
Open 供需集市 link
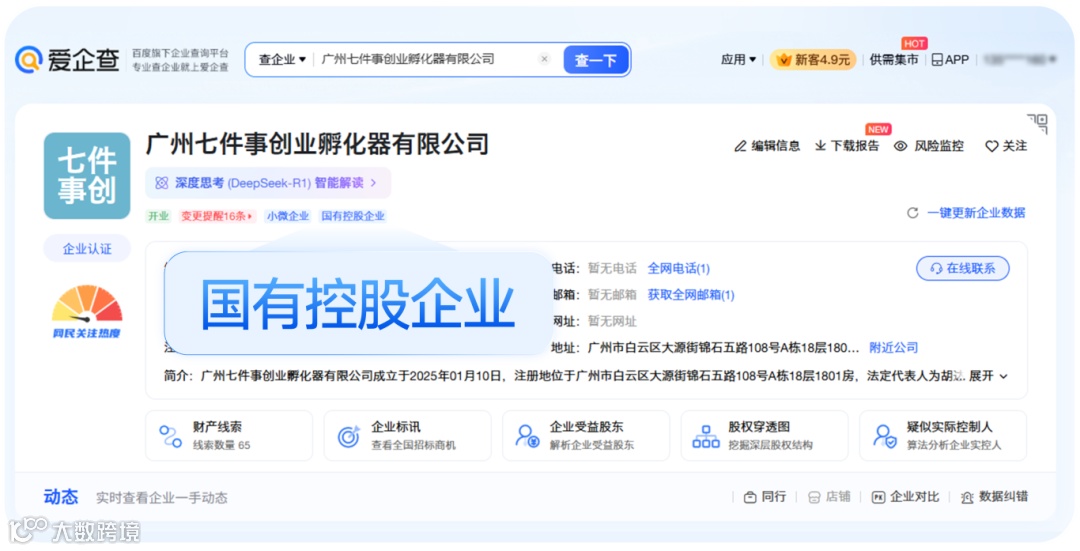pyautogui.click(x=893, y=60)
